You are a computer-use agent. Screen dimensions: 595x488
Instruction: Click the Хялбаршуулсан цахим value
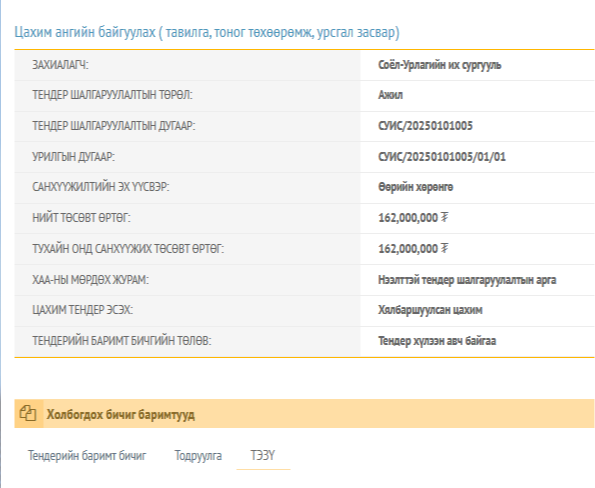(430, 310)
